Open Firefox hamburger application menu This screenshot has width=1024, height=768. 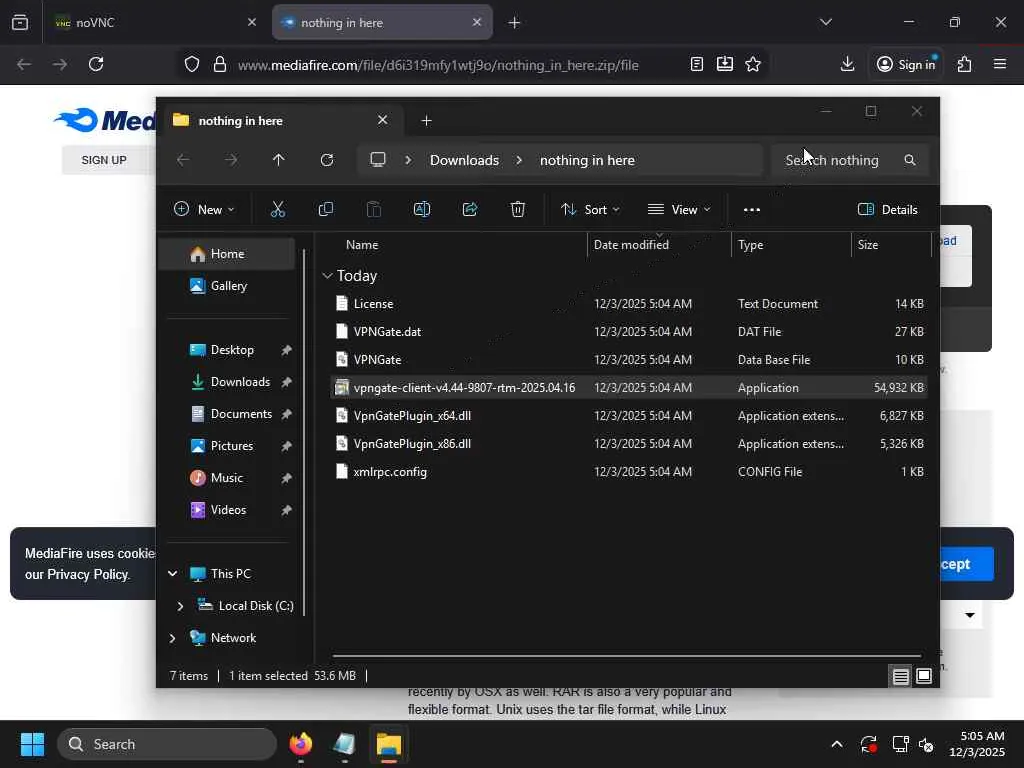pos(1000,64)
